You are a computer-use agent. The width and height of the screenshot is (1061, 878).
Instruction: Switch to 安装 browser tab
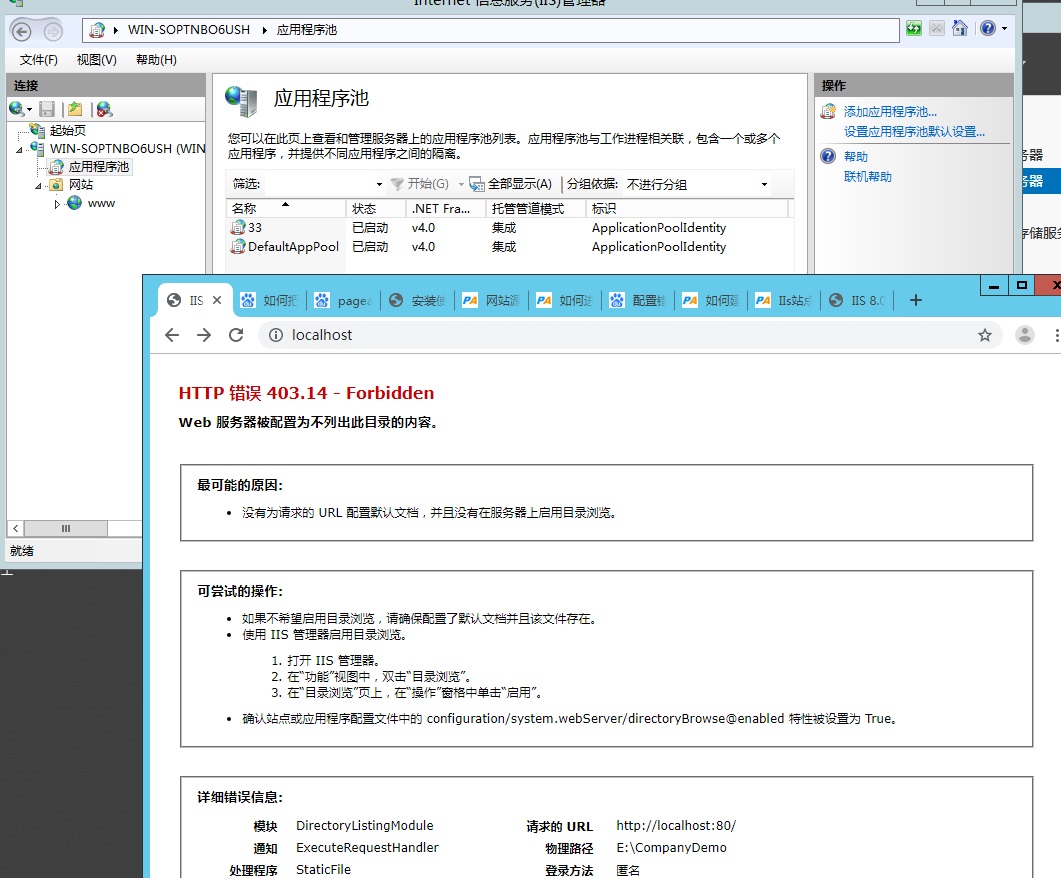(x=417, y=300)
